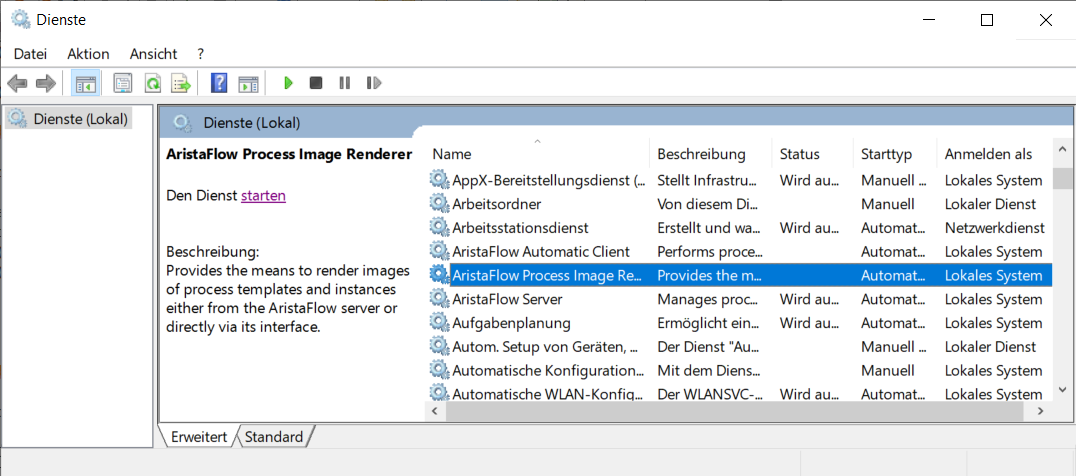
Task: Click the horizontal scrollbar right arrow
Action: tap(1040, 411)
